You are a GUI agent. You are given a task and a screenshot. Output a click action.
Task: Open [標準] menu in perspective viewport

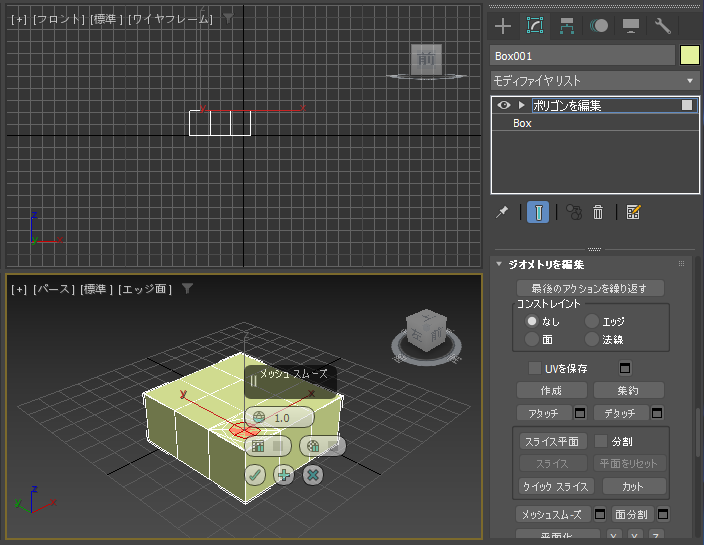[x=96, y=289]
